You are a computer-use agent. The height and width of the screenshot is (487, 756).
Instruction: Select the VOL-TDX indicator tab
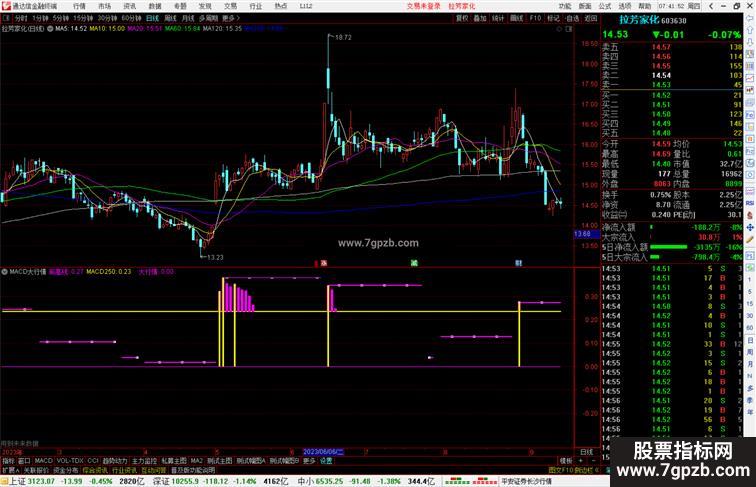(70, 460)
